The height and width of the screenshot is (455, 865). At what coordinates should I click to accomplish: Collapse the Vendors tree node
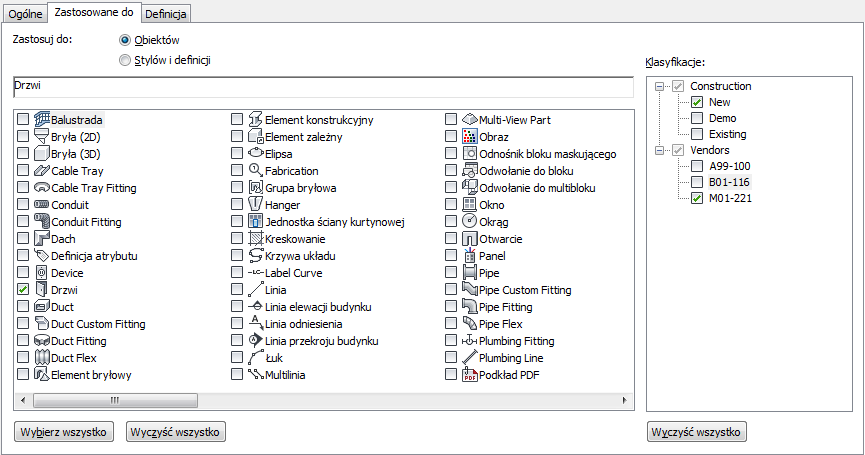pos(659,150)
